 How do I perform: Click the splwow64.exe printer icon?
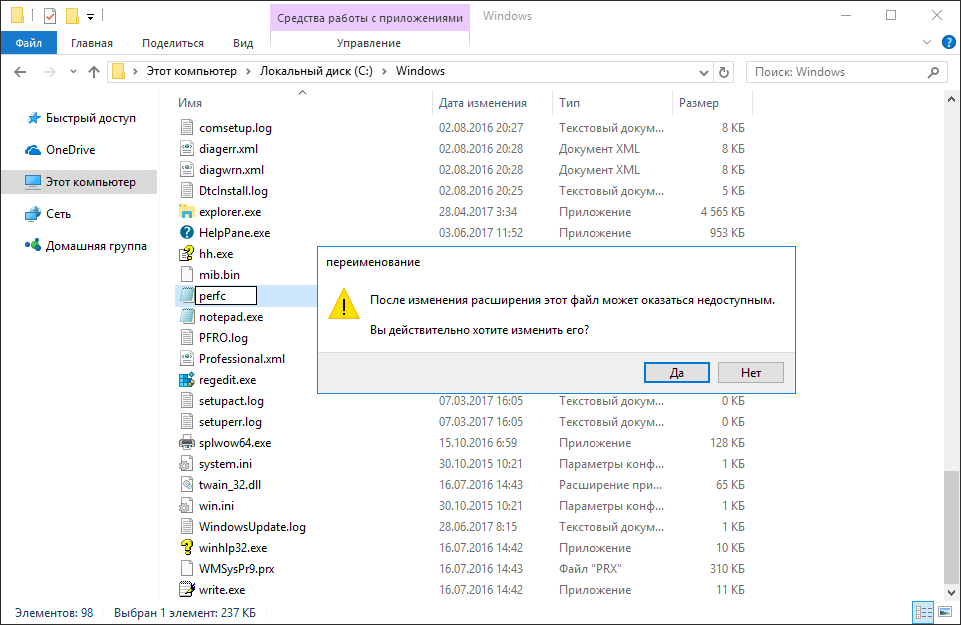(x=186, y=442)
